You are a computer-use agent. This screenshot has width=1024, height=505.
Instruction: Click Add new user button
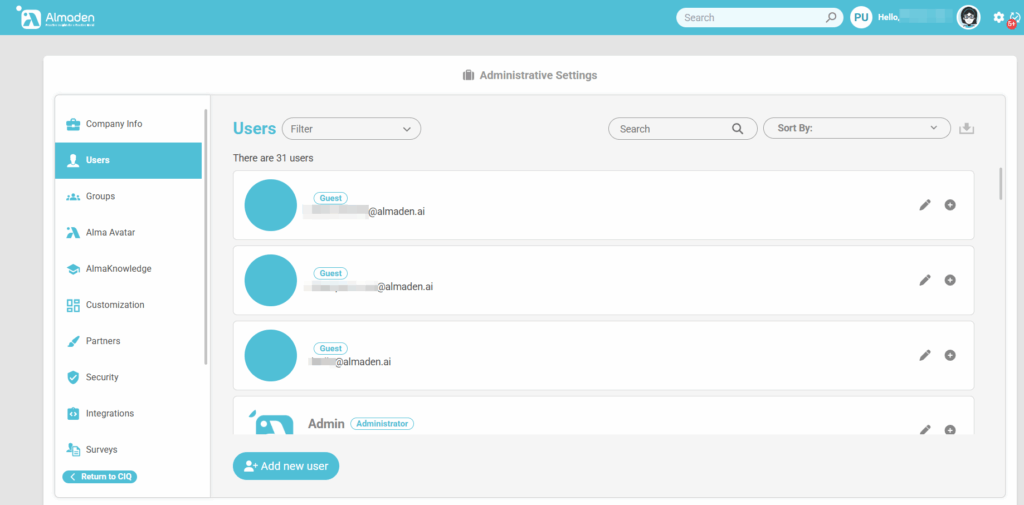[286, 466]
